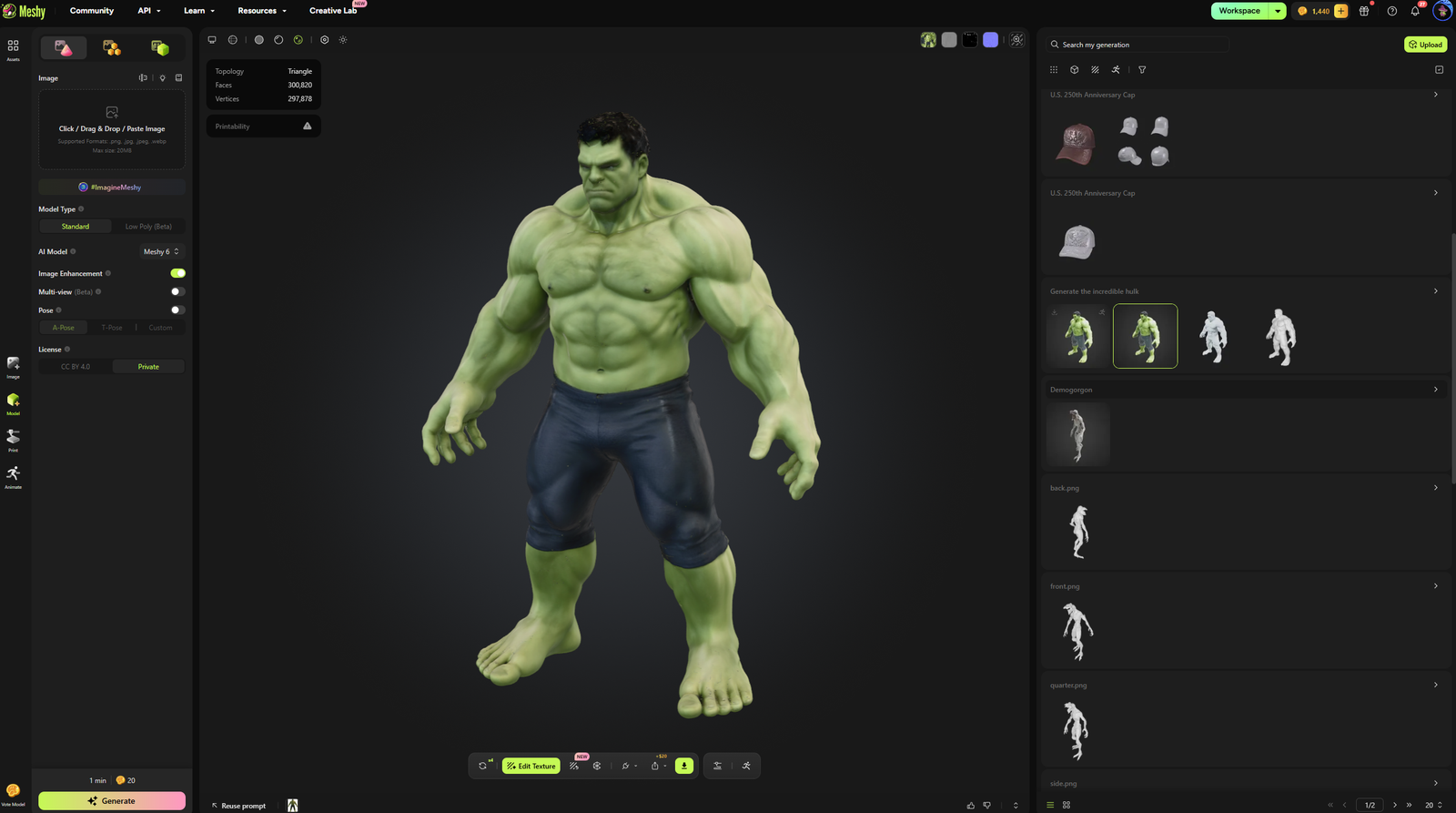Filter generations by 3D model cube icon

pyautogui.click(x=1075, y=69)
